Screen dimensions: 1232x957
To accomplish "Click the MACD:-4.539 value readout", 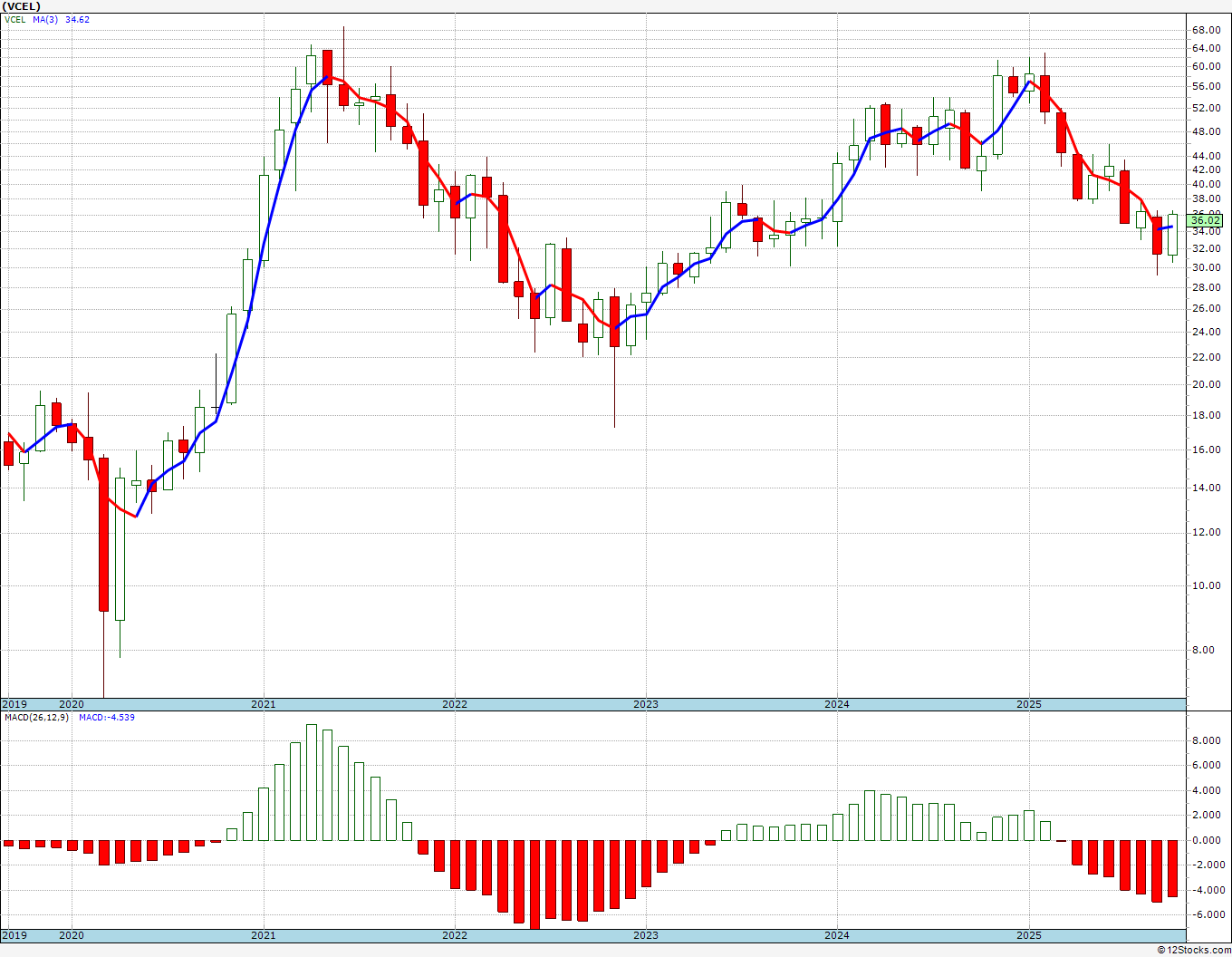I will click(106, 718).
